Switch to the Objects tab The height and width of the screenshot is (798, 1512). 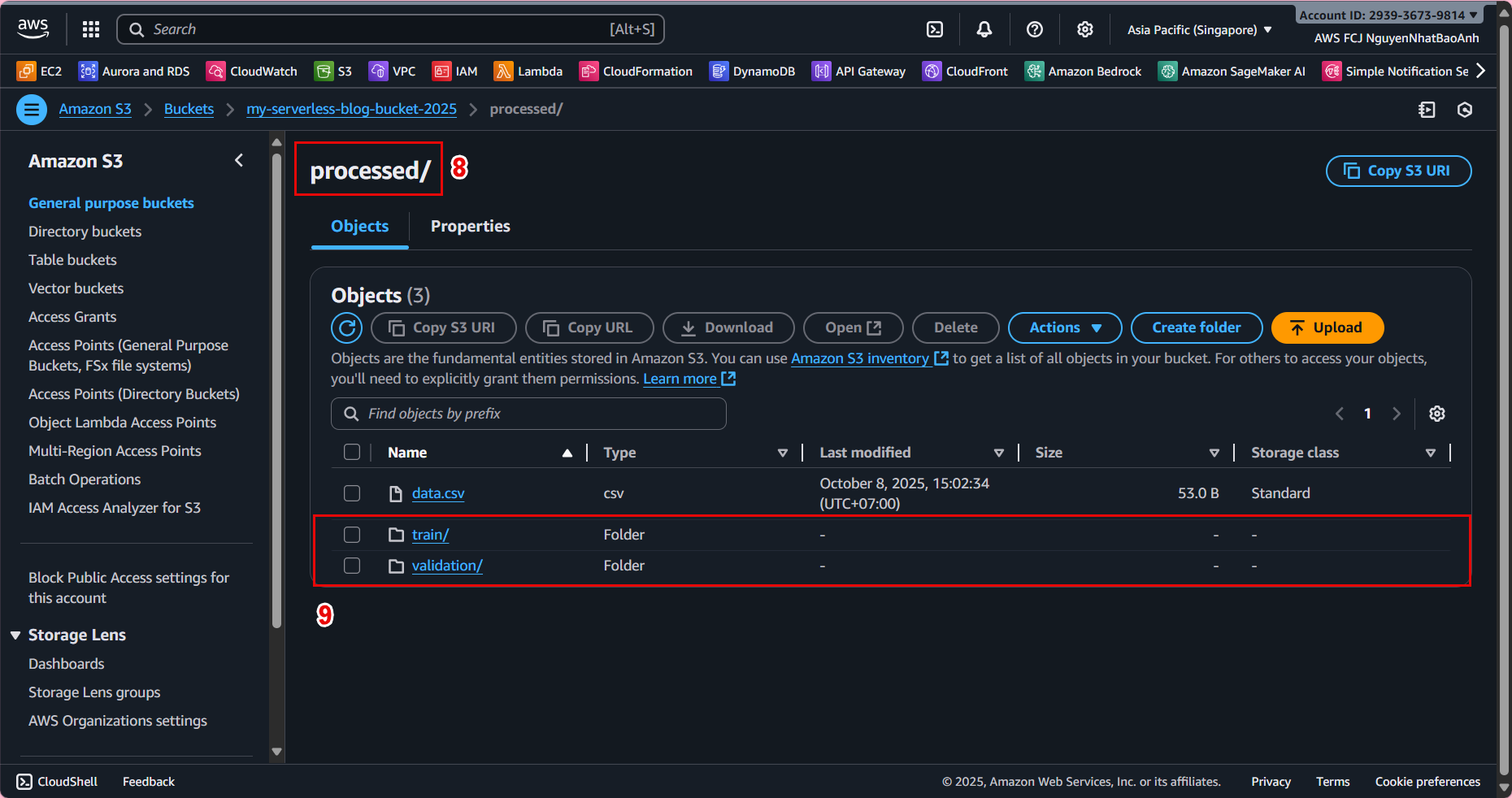tap(360, 226)
